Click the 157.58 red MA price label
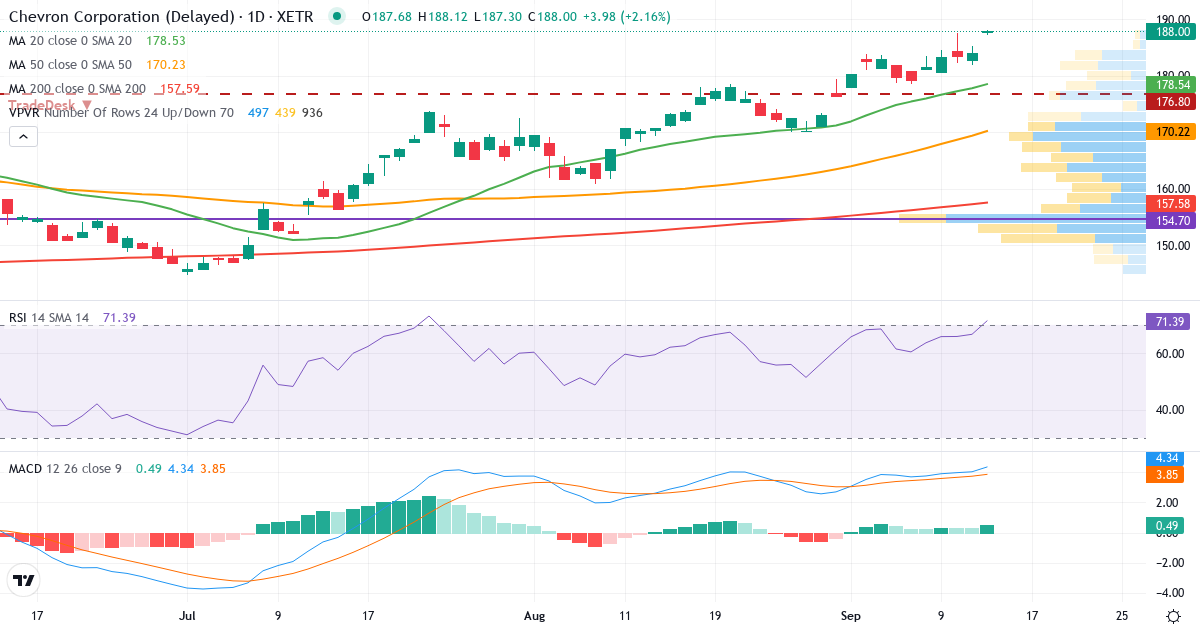Viewport: 1200px width, 630px height. tap(1171, 203)
